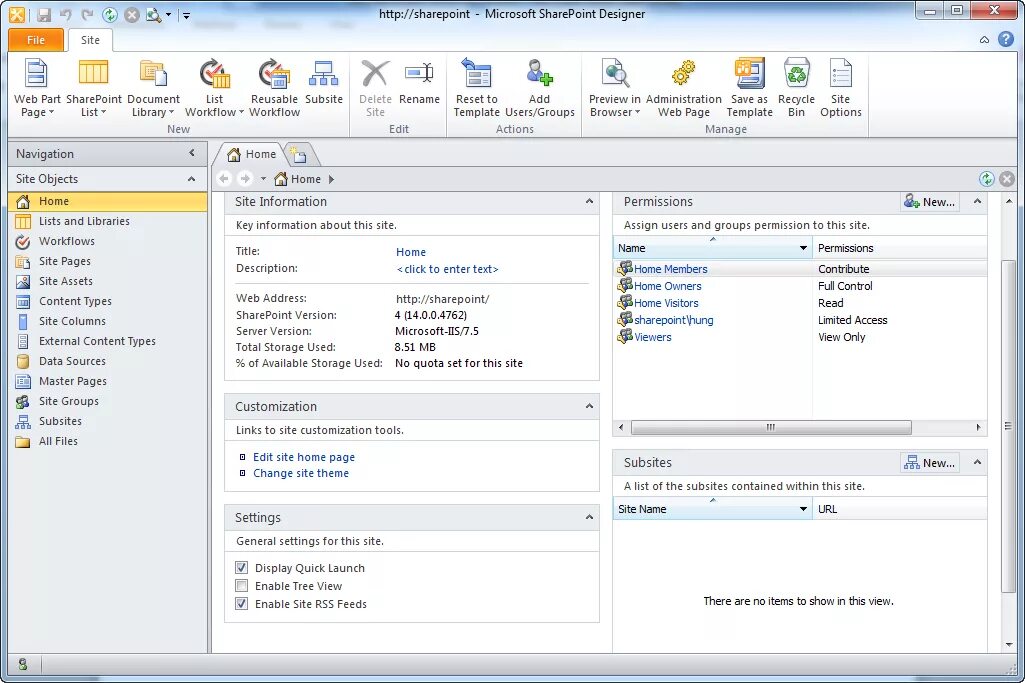Screen dimensions: 1025x683
Task: Enable the Tree View checkbox
Action: click(x=242, y=586)
